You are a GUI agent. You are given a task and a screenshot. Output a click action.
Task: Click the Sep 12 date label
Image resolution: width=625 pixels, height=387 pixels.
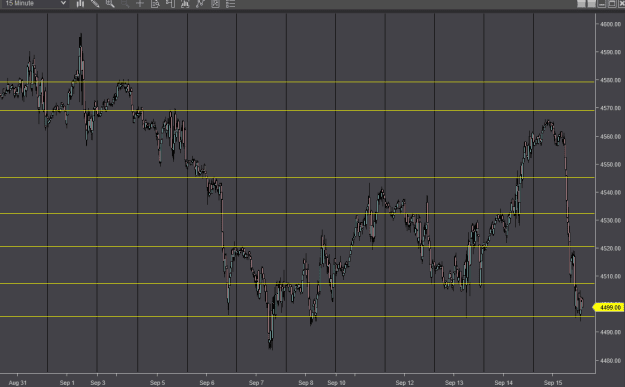[405, 383]
